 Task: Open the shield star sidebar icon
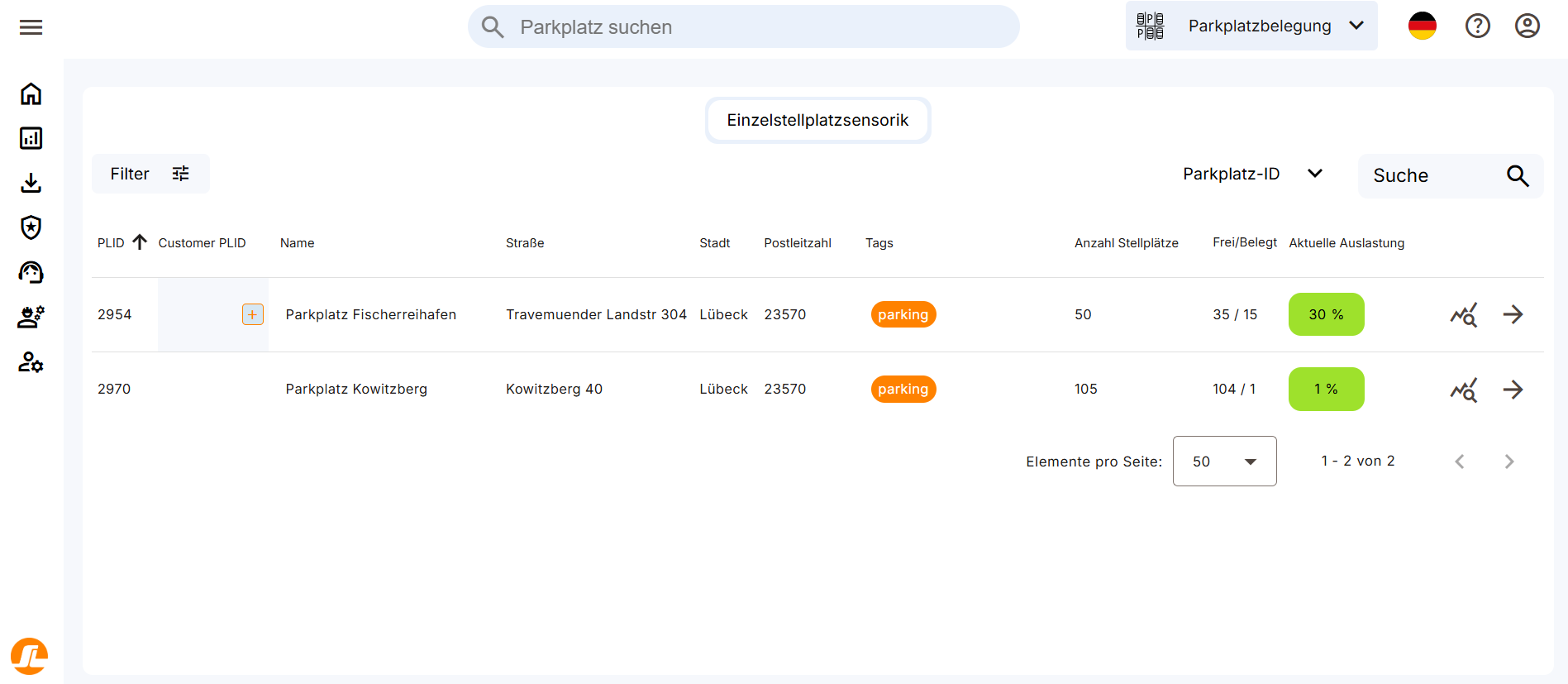(31, 227)
